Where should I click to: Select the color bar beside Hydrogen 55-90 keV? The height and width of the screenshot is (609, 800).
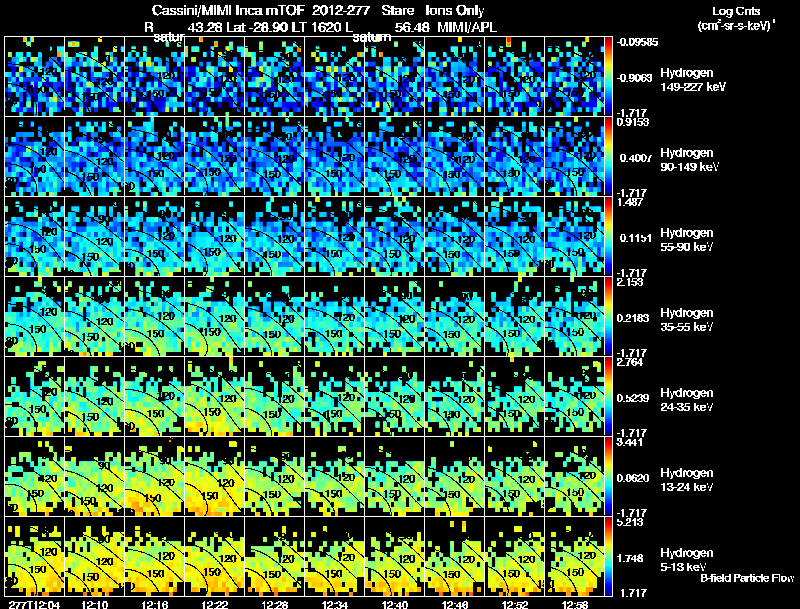pos(608,236)
